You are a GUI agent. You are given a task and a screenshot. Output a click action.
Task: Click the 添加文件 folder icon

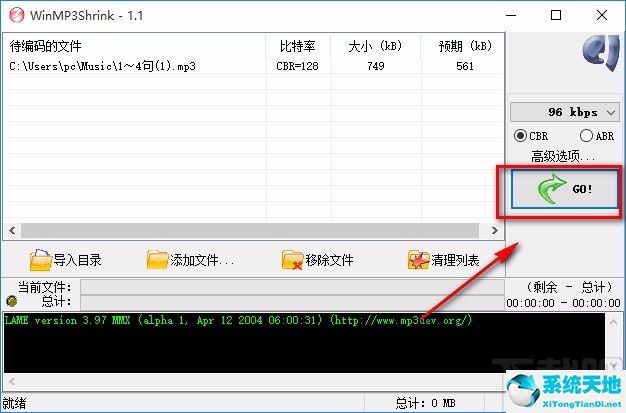click(x=157, y=260)
